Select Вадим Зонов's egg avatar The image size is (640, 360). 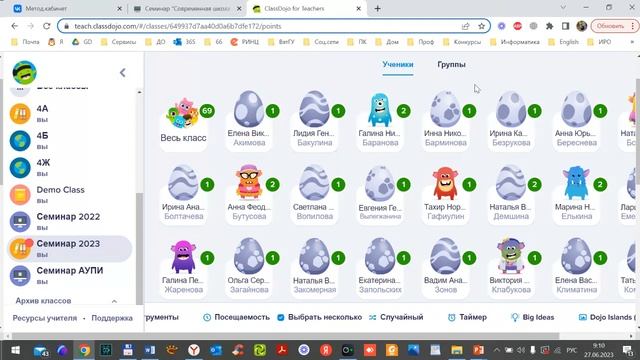point(445,256)
